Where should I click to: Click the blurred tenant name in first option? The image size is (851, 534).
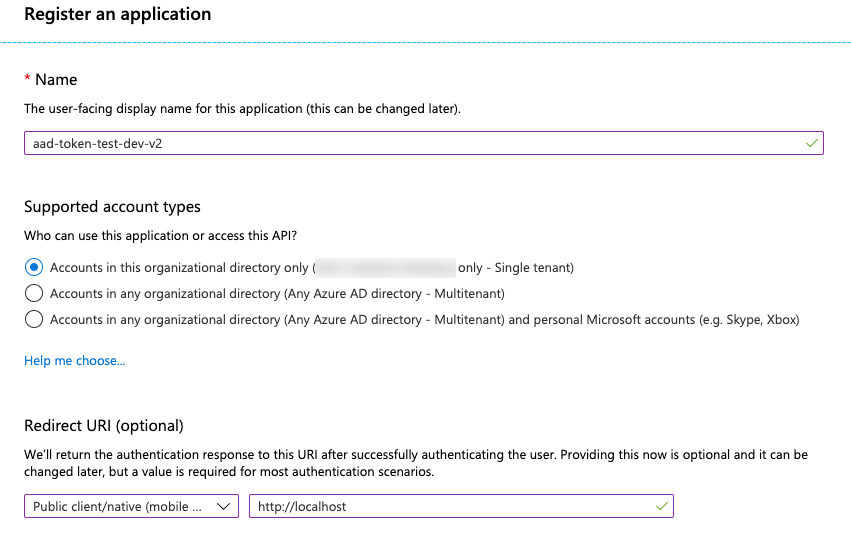click(385, 268)
